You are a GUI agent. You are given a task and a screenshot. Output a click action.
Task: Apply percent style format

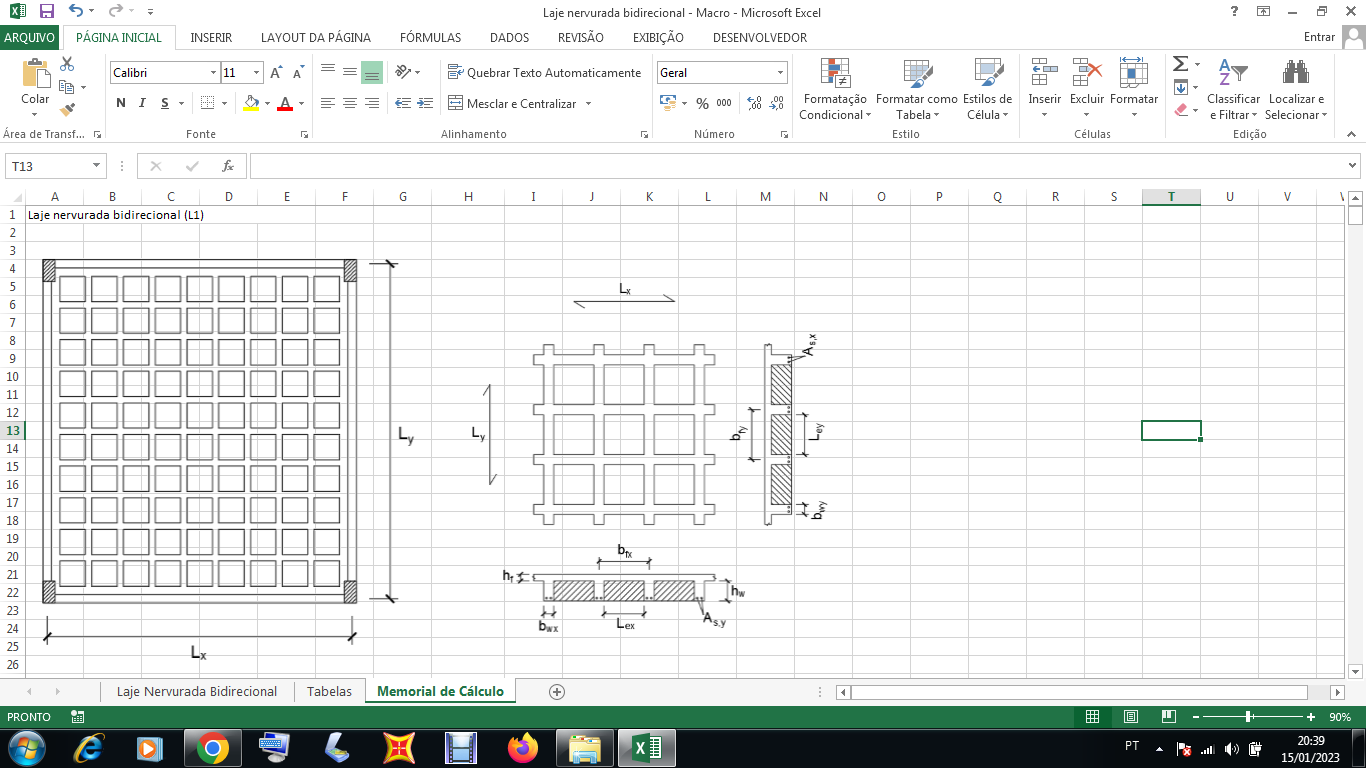[702, 103]
